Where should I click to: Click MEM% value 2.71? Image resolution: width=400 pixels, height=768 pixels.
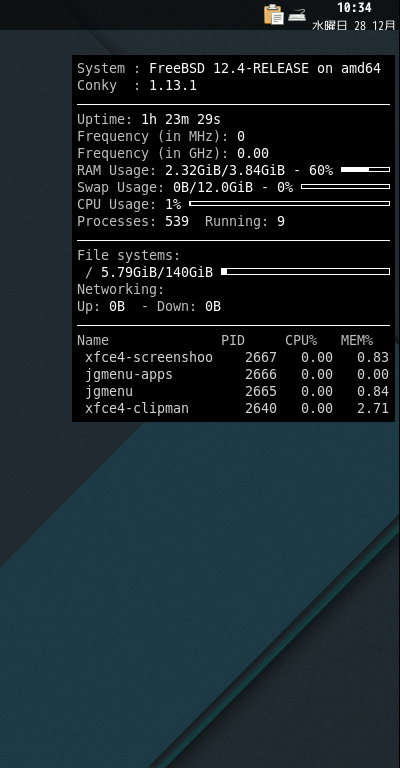coord(373,408)
